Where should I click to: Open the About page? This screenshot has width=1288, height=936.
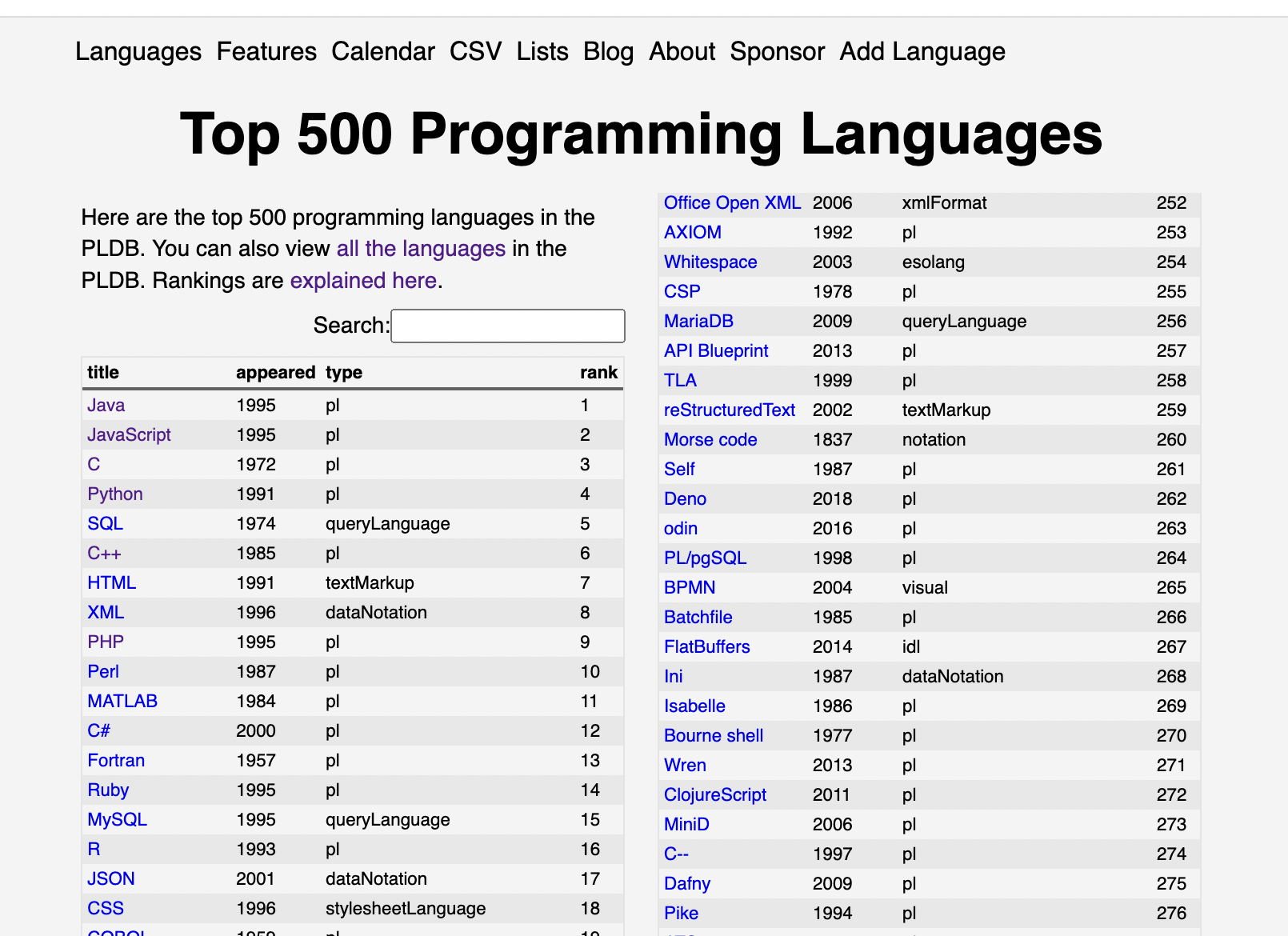[x=682, y=52]
